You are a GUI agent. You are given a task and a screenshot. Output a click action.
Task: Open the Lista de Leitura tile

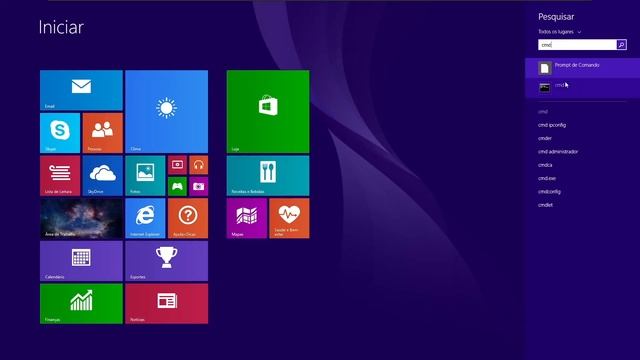[60, 176]
